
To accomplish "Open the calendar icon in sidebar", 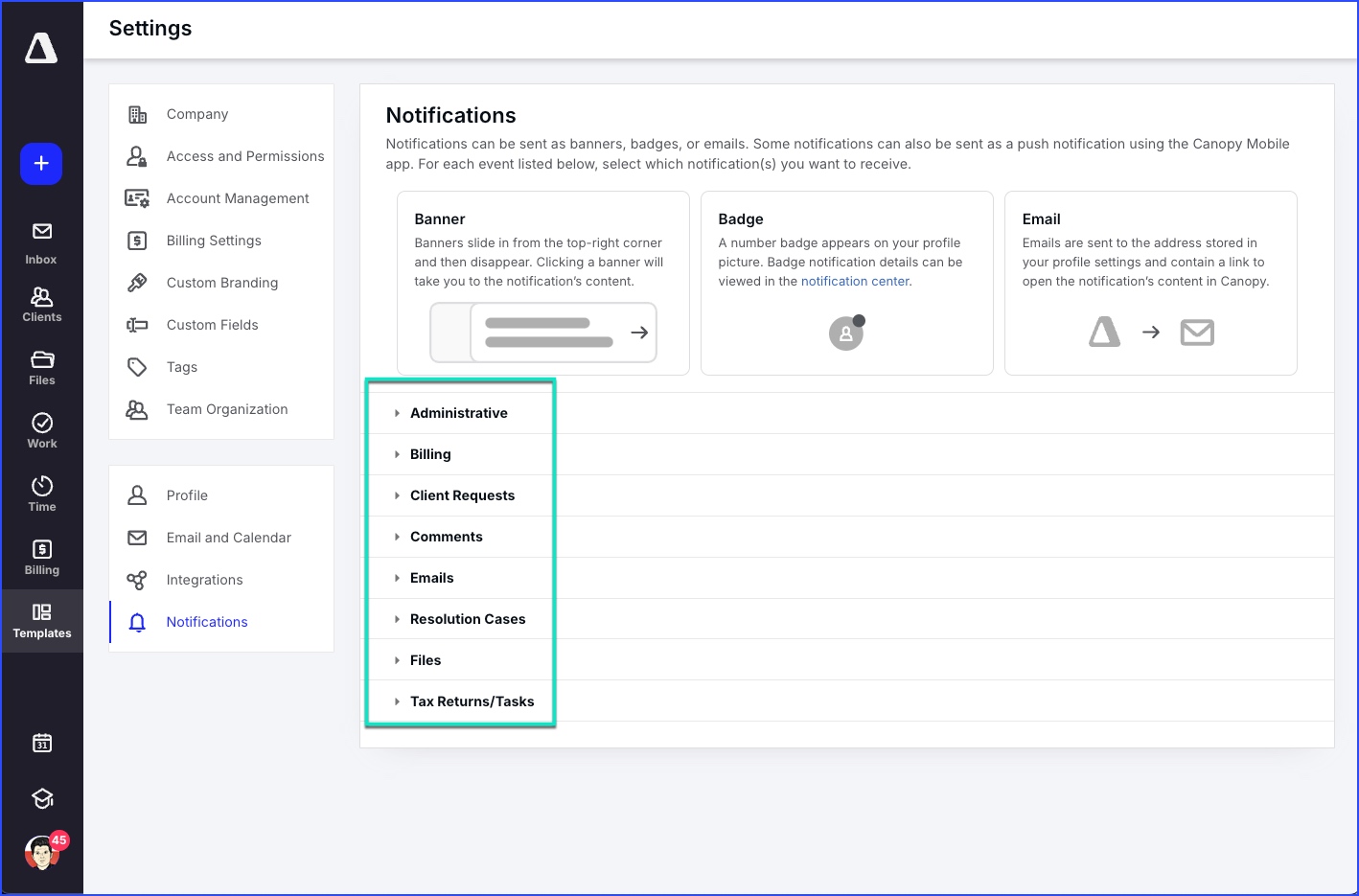I will coord(42,743).
